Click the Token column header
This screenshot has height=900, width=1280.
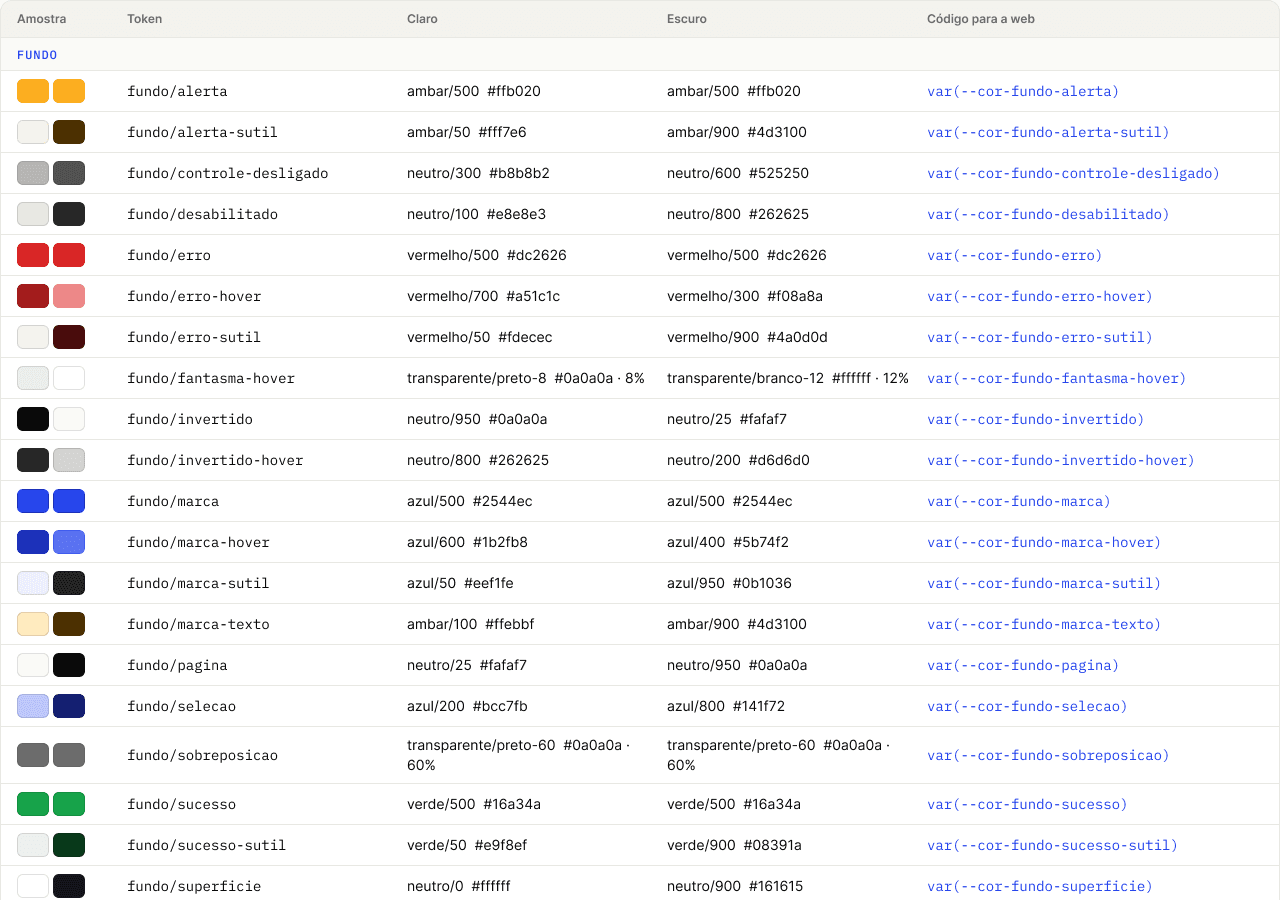pos(145,19)
